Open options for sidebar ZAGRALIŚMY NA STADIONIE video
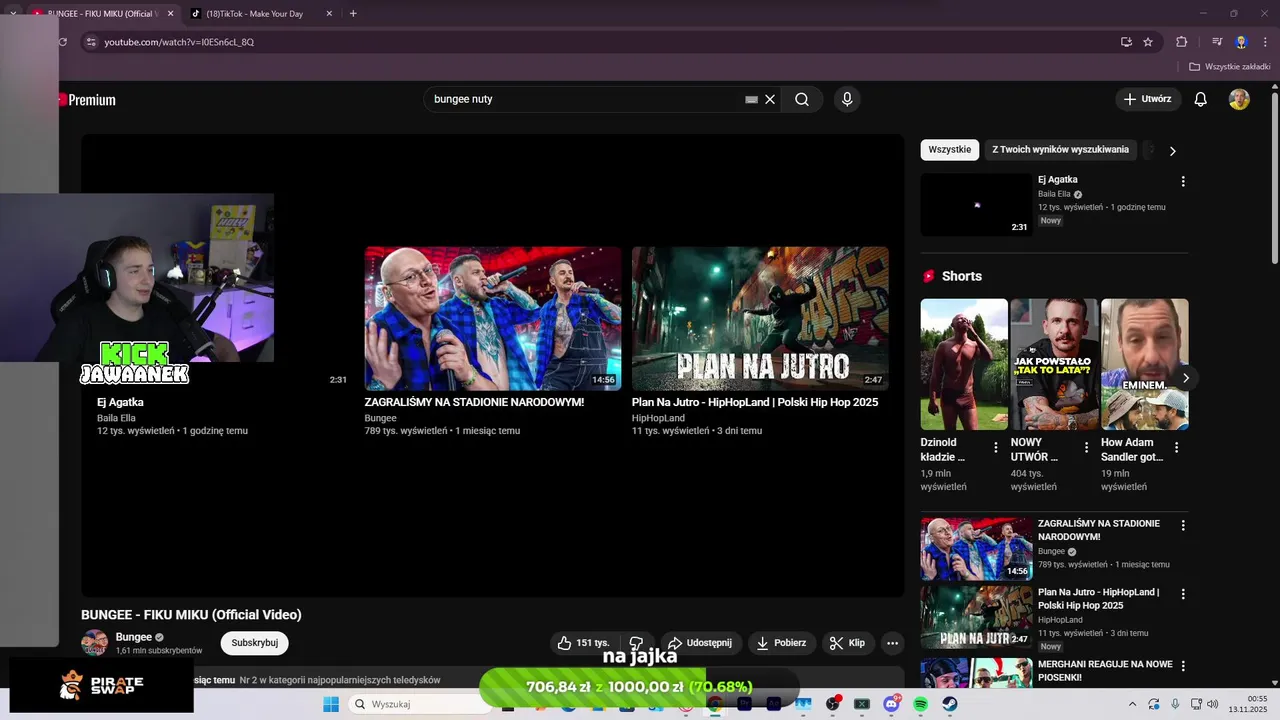 [x=1183, y=525]
